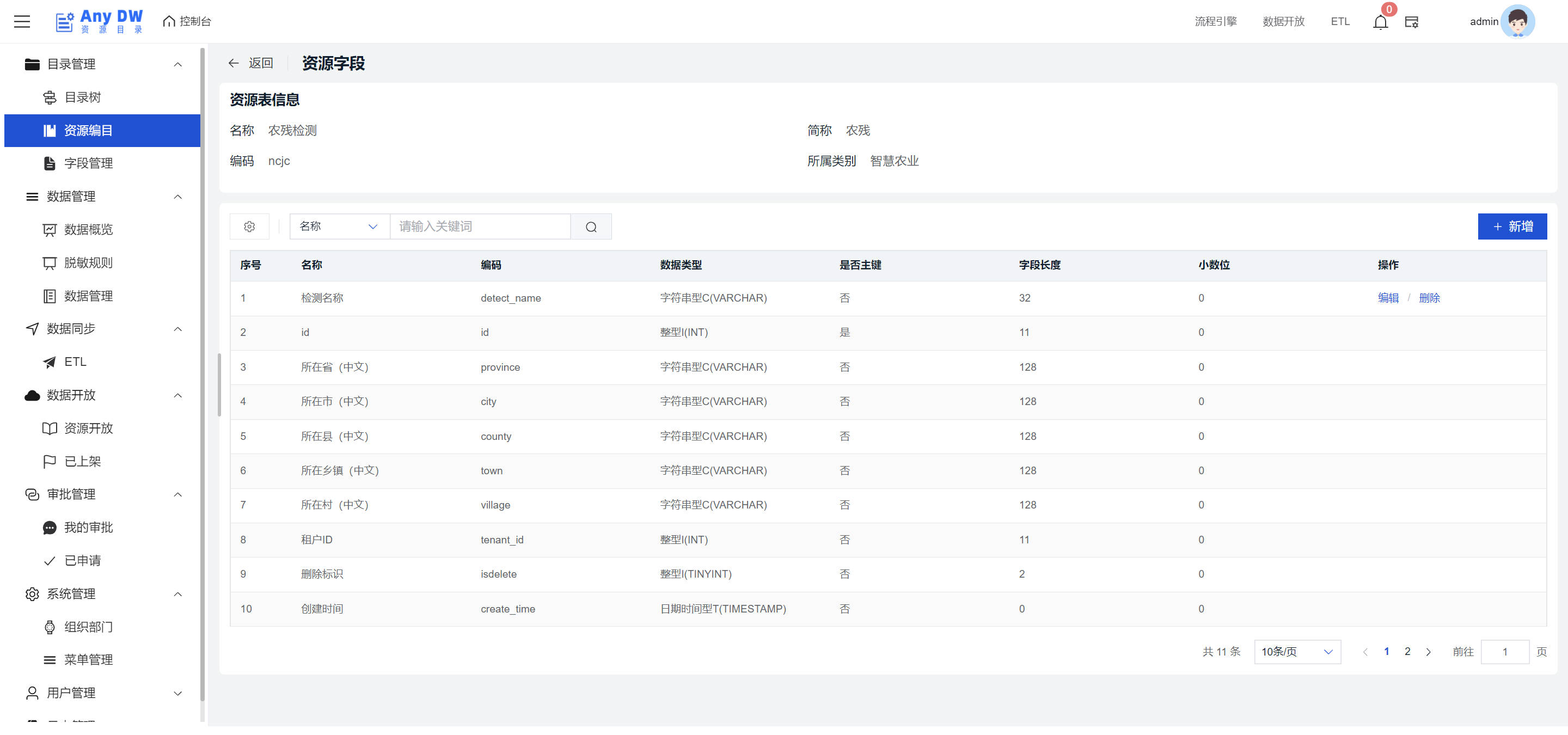Click the 新增 button
The height and width of the screenshot is (735, 1568).
click(1511, 226)
